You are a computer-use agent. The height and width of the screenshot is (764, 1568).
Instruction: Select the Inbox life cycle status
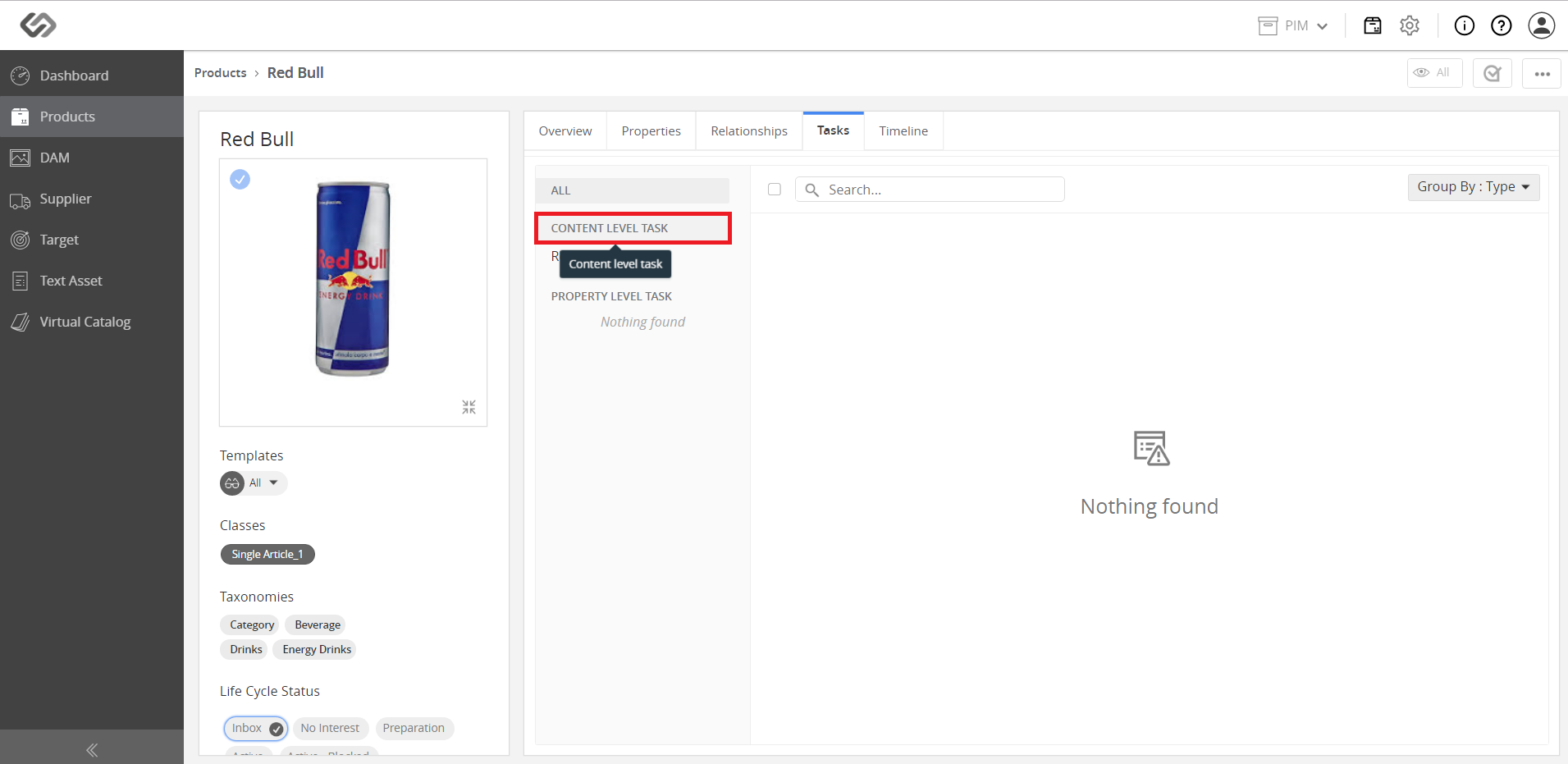(256, 728)
